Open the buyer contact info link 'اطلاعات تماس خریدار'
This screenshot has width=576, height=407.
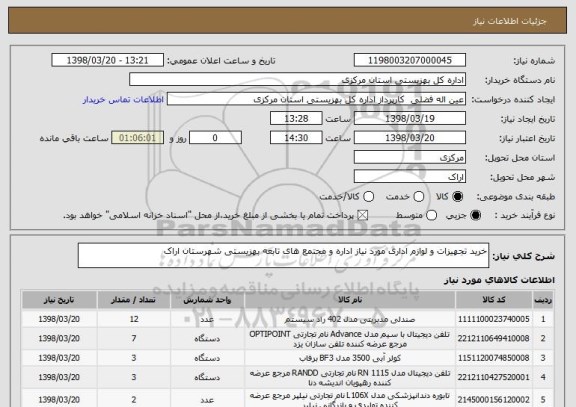123,100
